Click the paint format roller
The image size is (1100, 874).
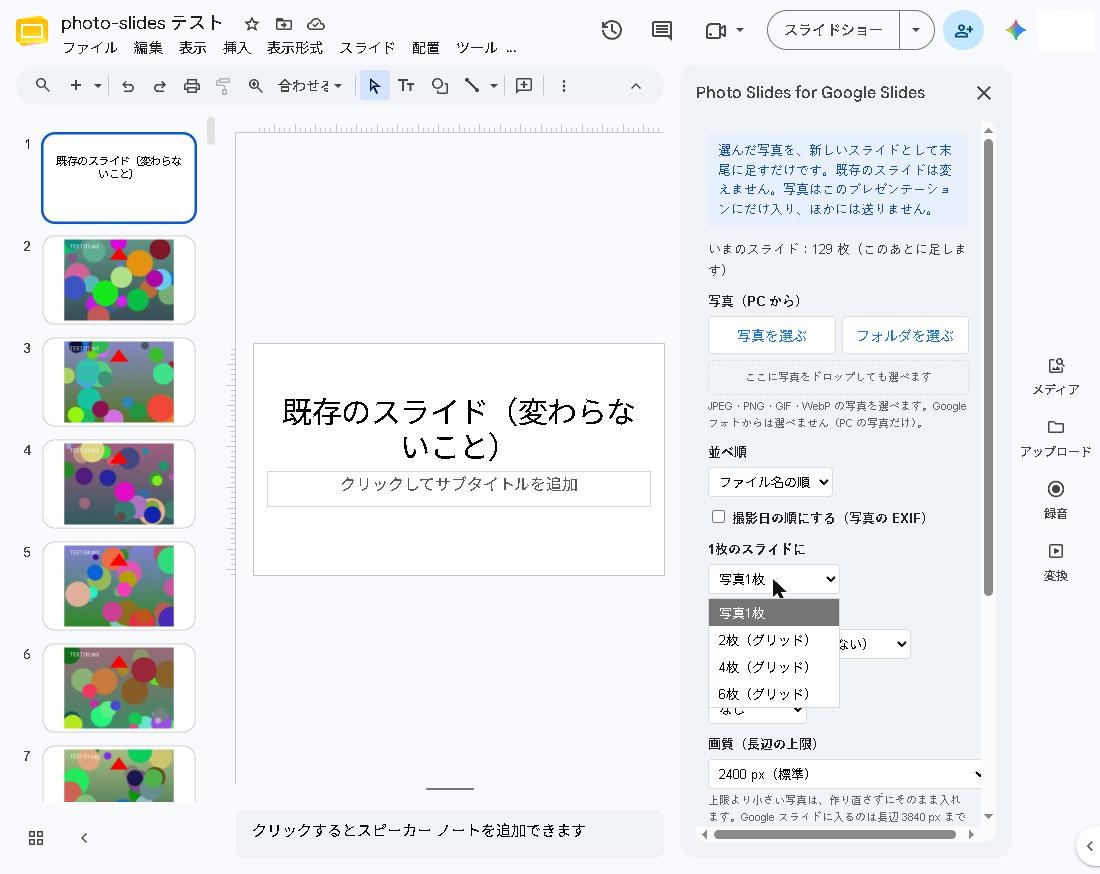(x=223, y=86)
